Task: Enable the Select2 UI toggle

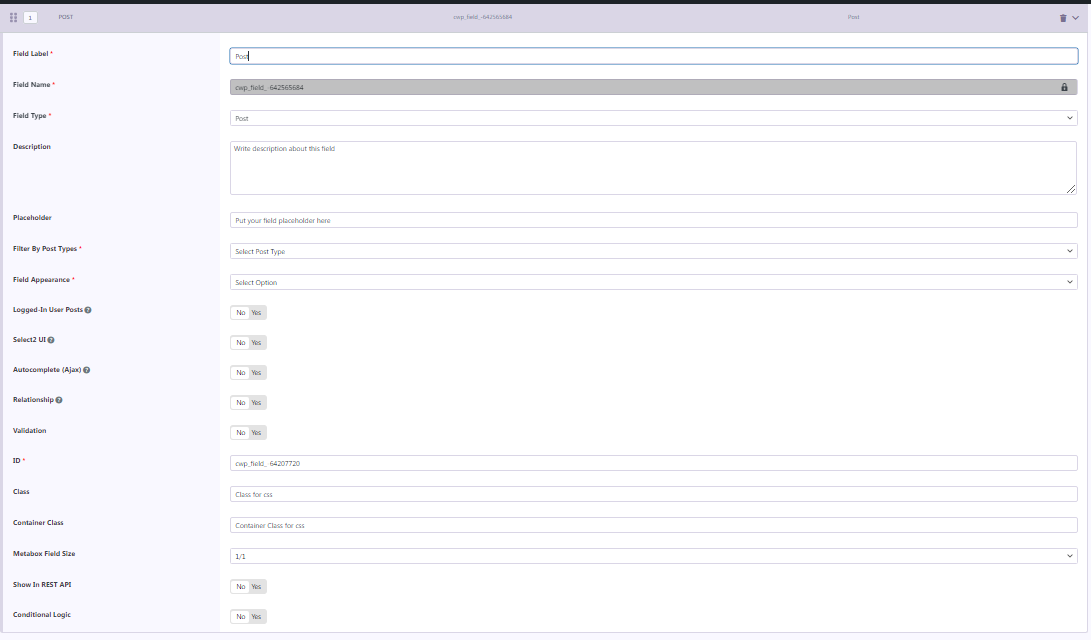Action: tap(248, 342)
